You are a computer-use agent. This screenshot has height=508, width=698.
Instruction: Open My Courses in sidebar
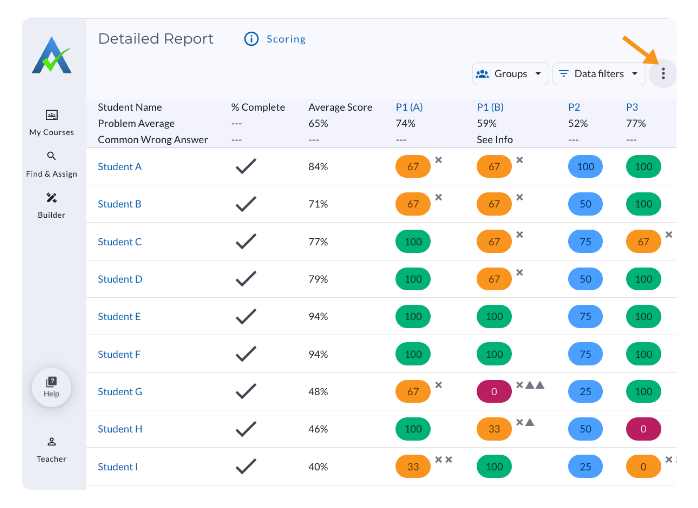tap(52, 123)
